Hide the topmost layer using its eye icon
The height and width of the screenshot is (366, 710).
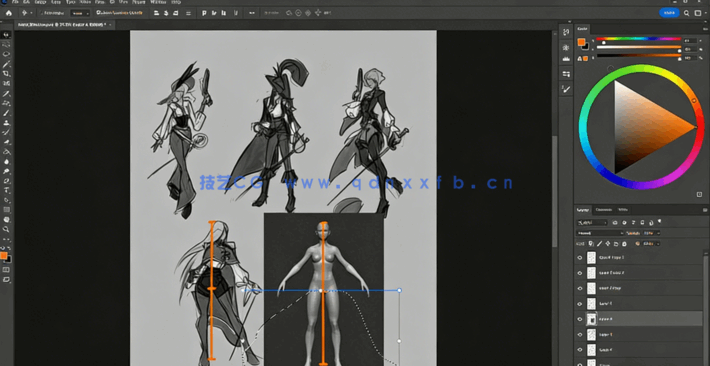coord(580,258)
